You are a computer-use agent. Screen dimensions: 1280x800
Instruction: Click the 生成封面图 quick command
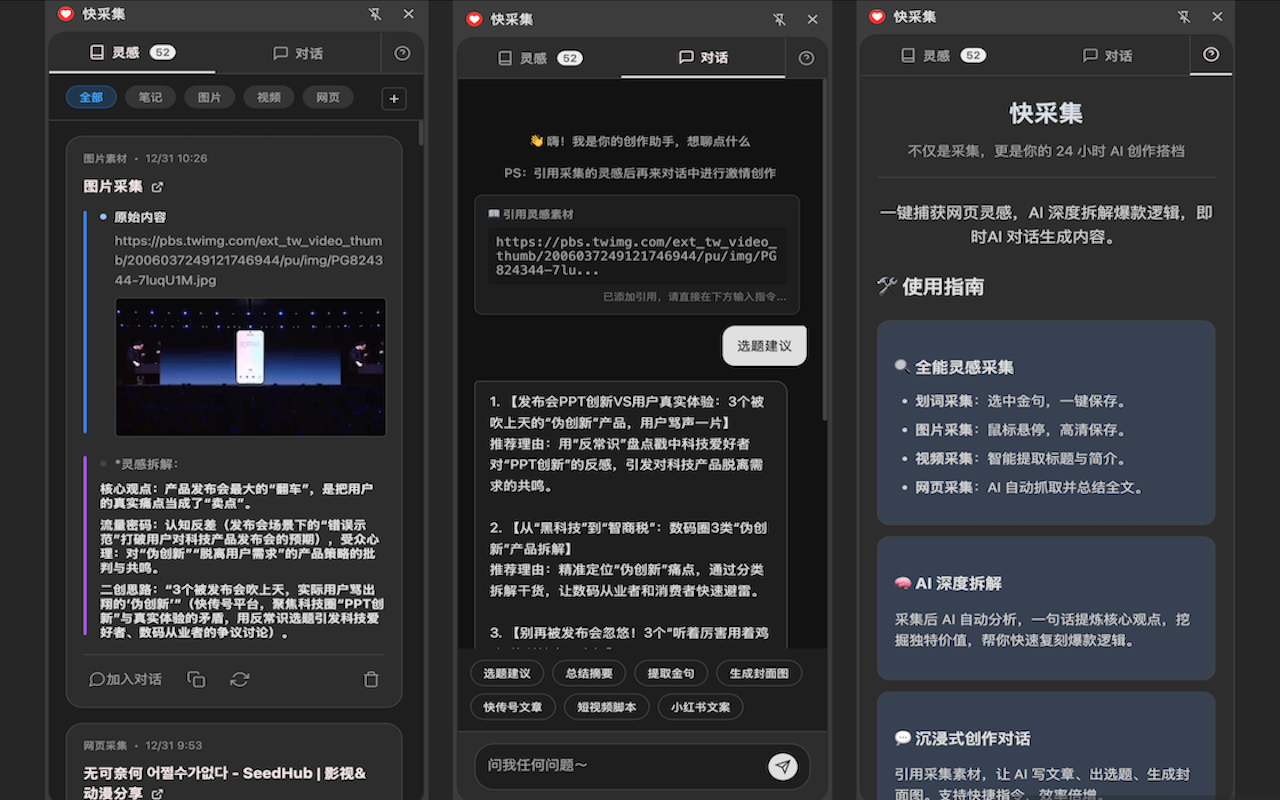click(x=759, y=673)
